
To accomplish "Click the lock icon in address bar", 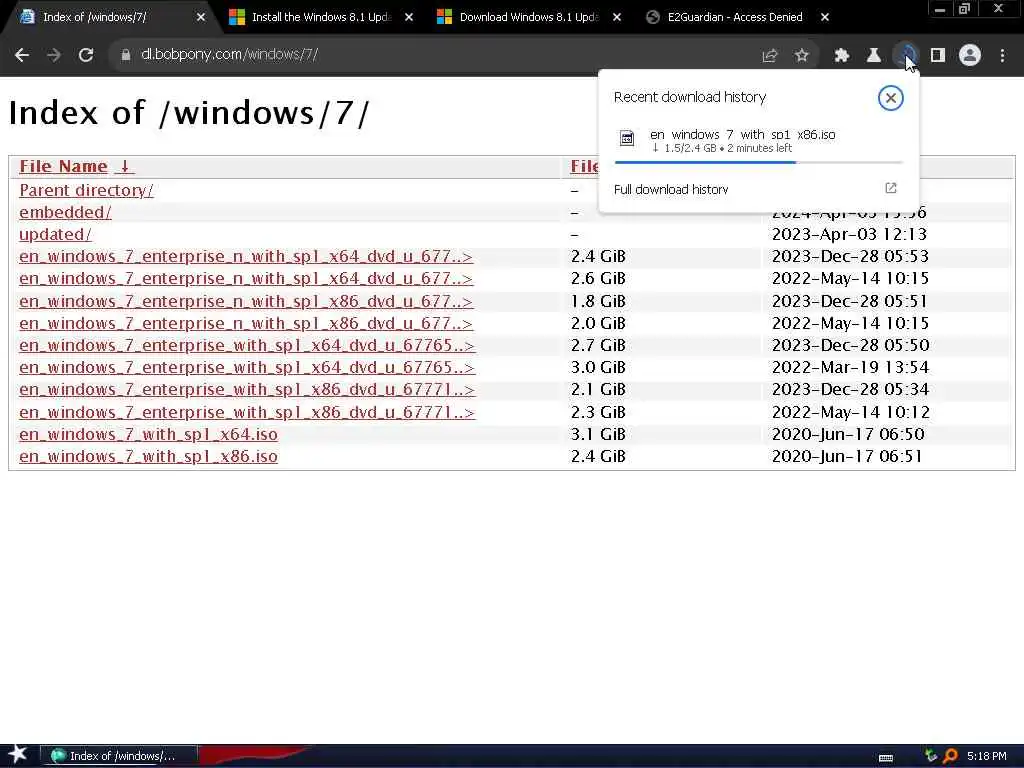I will (x=125, y=55).
